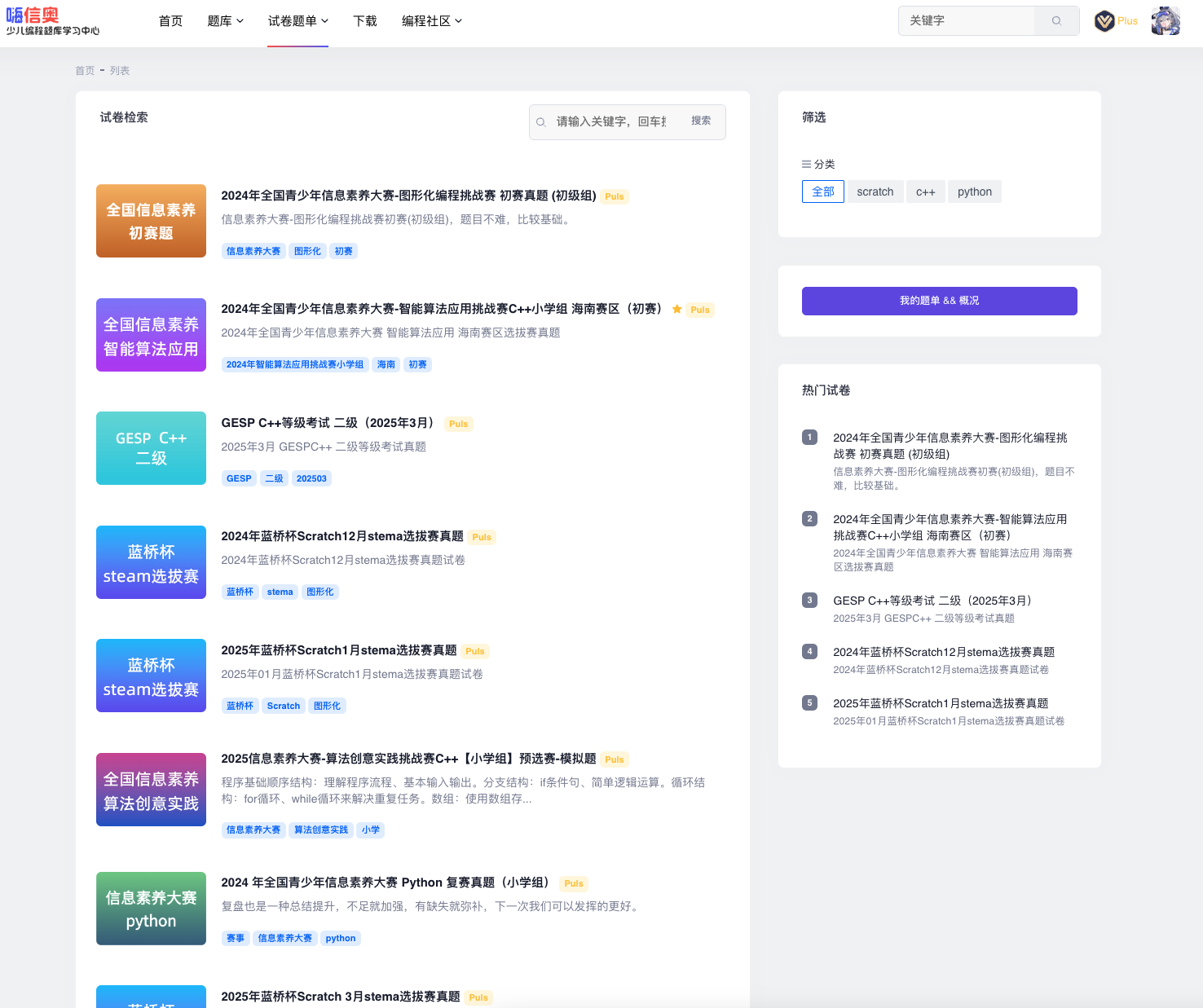Open the 全国信息素养 初赛题 thumbnail
This screenshot has height=1008, width=1203.
coord(151,221)
